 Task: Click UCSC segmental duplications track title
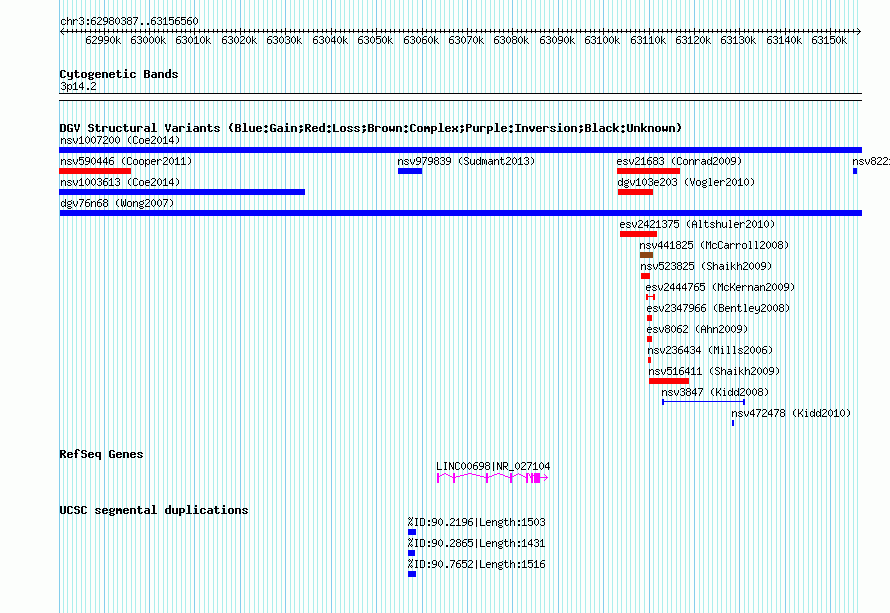click(x=154, y=510)
